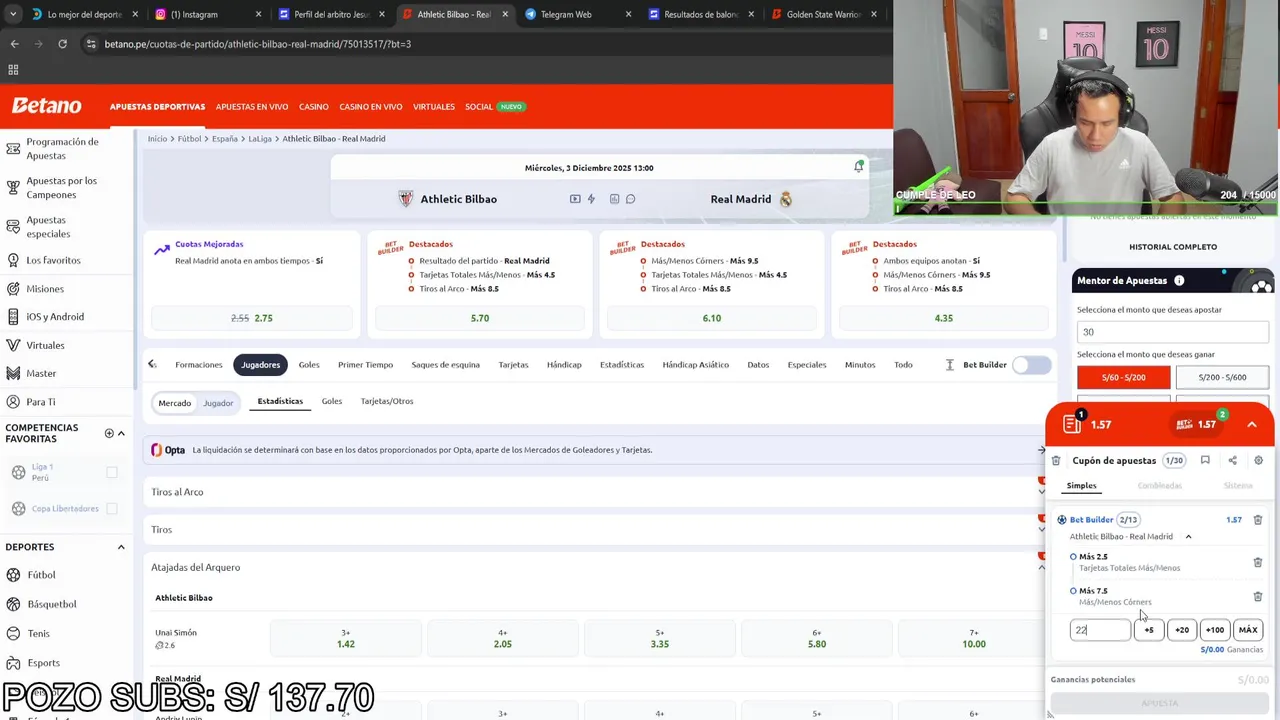Switch the toggle to Jugador view
Screen dimensions: 1280x720
coord(218,403)
